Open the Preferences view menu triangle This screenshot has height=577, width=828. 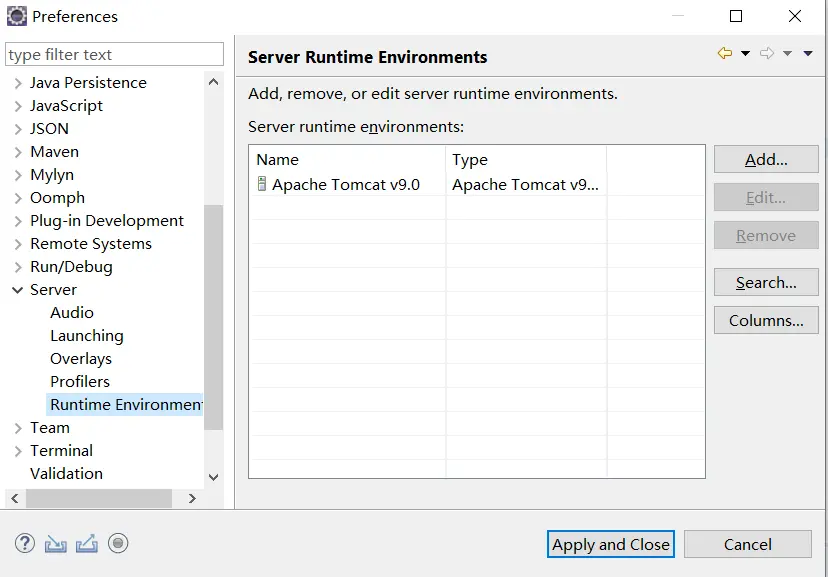click(808, 54)
